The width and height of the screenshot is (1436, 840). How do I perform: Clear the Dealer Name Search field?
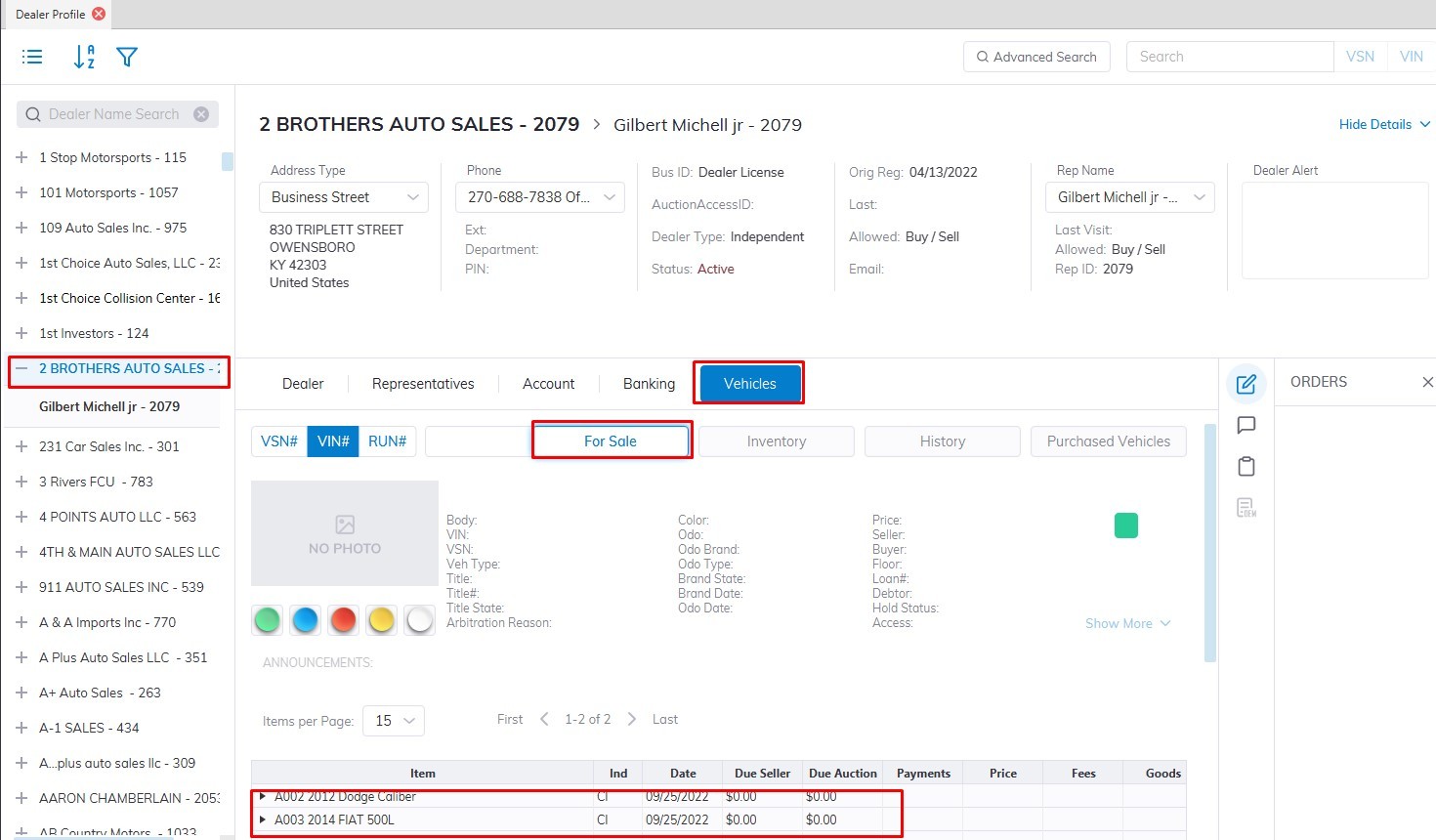(x=201, y=114)
